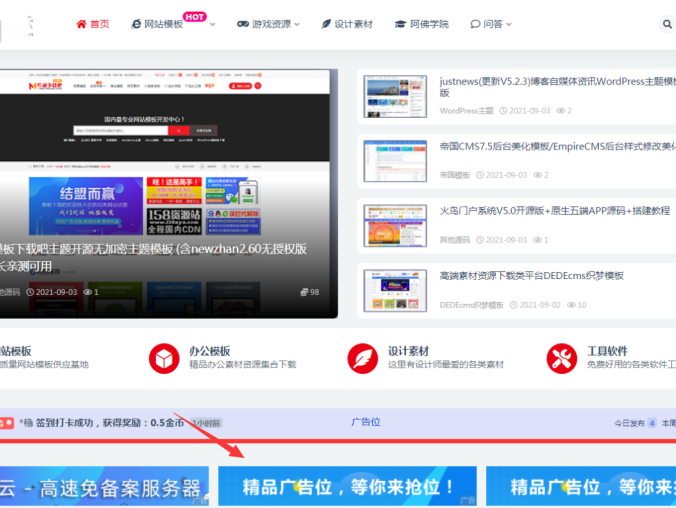Screen dimensions: 676x508
Task: Open the justnews post thumbnail
Action: [395, 96]
